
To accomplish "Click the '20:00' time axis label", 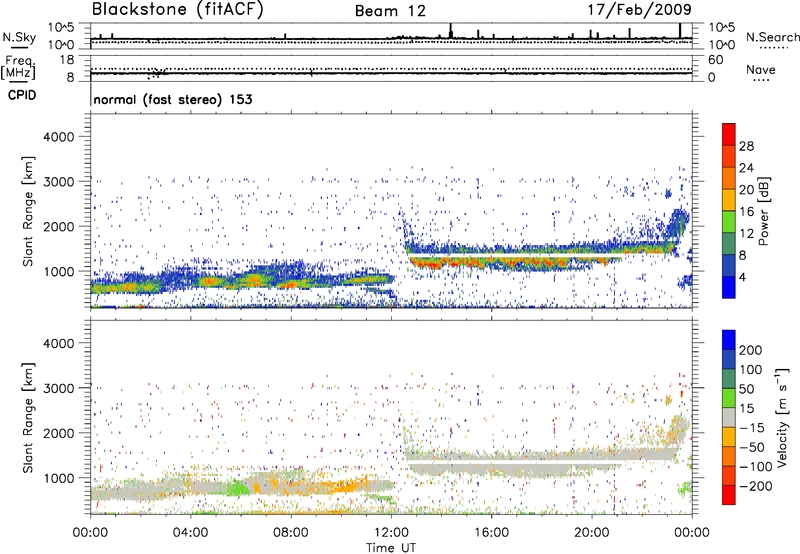I will point(592,532).
